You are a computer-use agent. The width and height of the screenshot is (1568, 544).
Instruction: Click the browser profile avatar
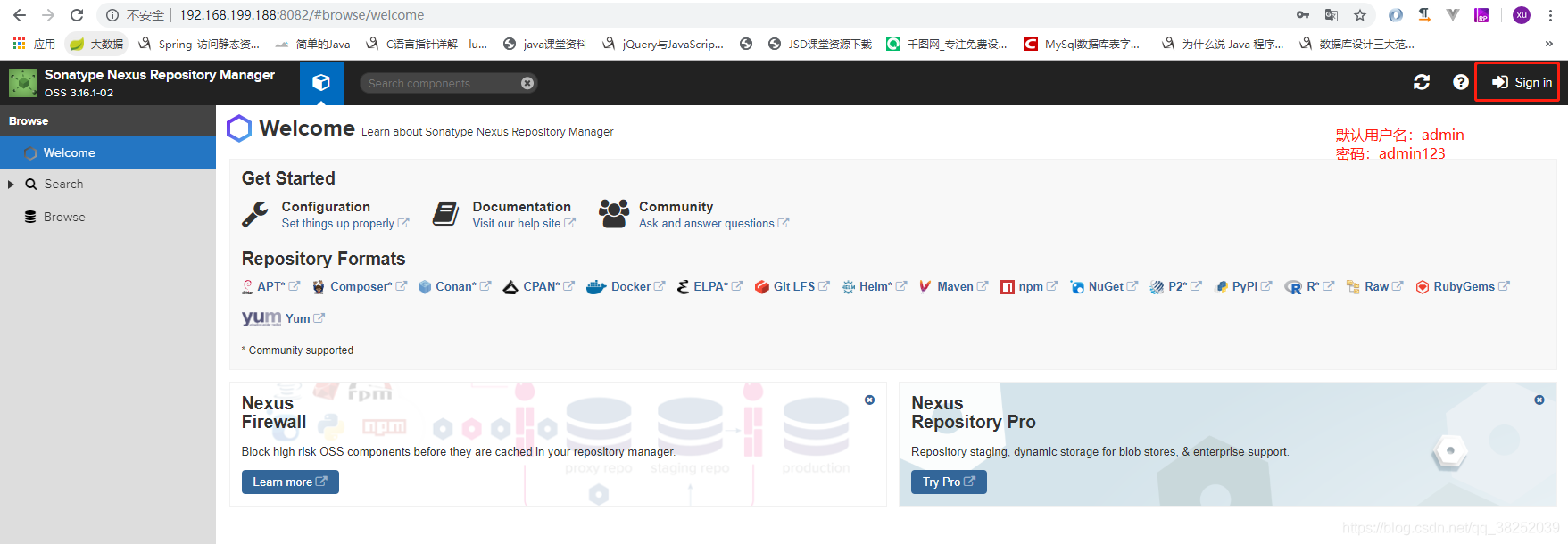pos(1522,15)
